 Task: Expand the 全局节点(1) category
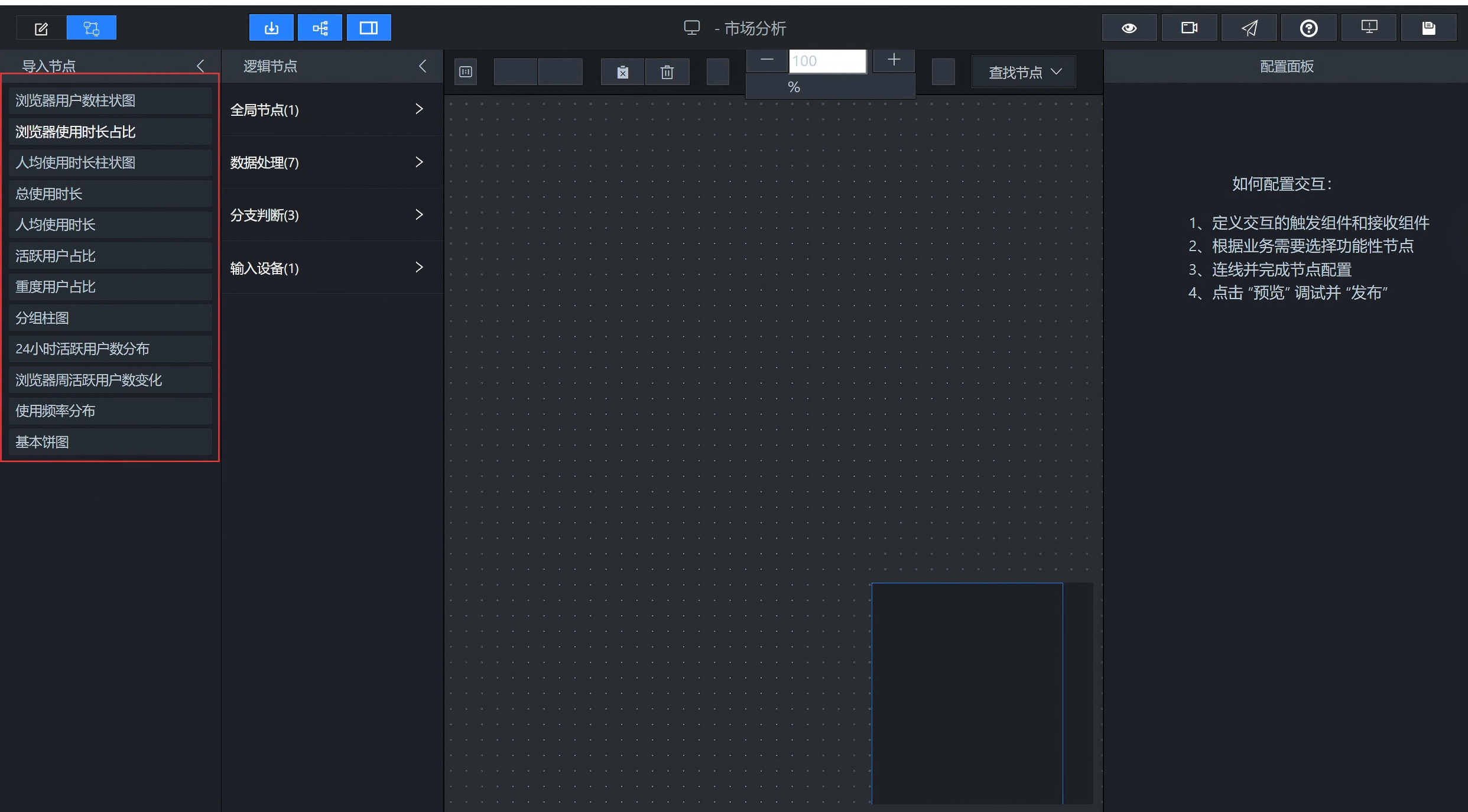point(332,110)
